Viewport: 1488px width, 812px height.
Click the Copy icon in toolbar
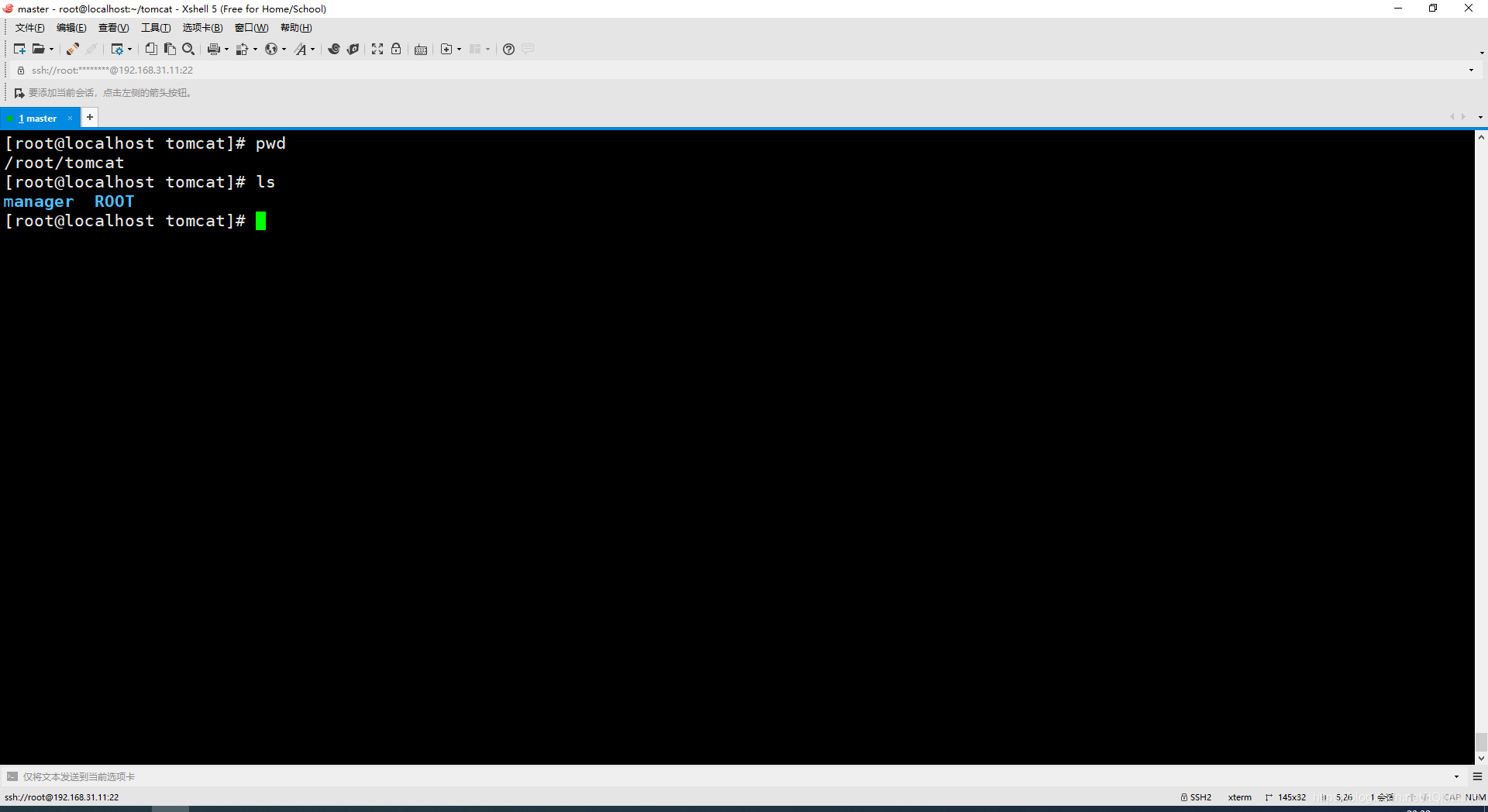point(151,49)
